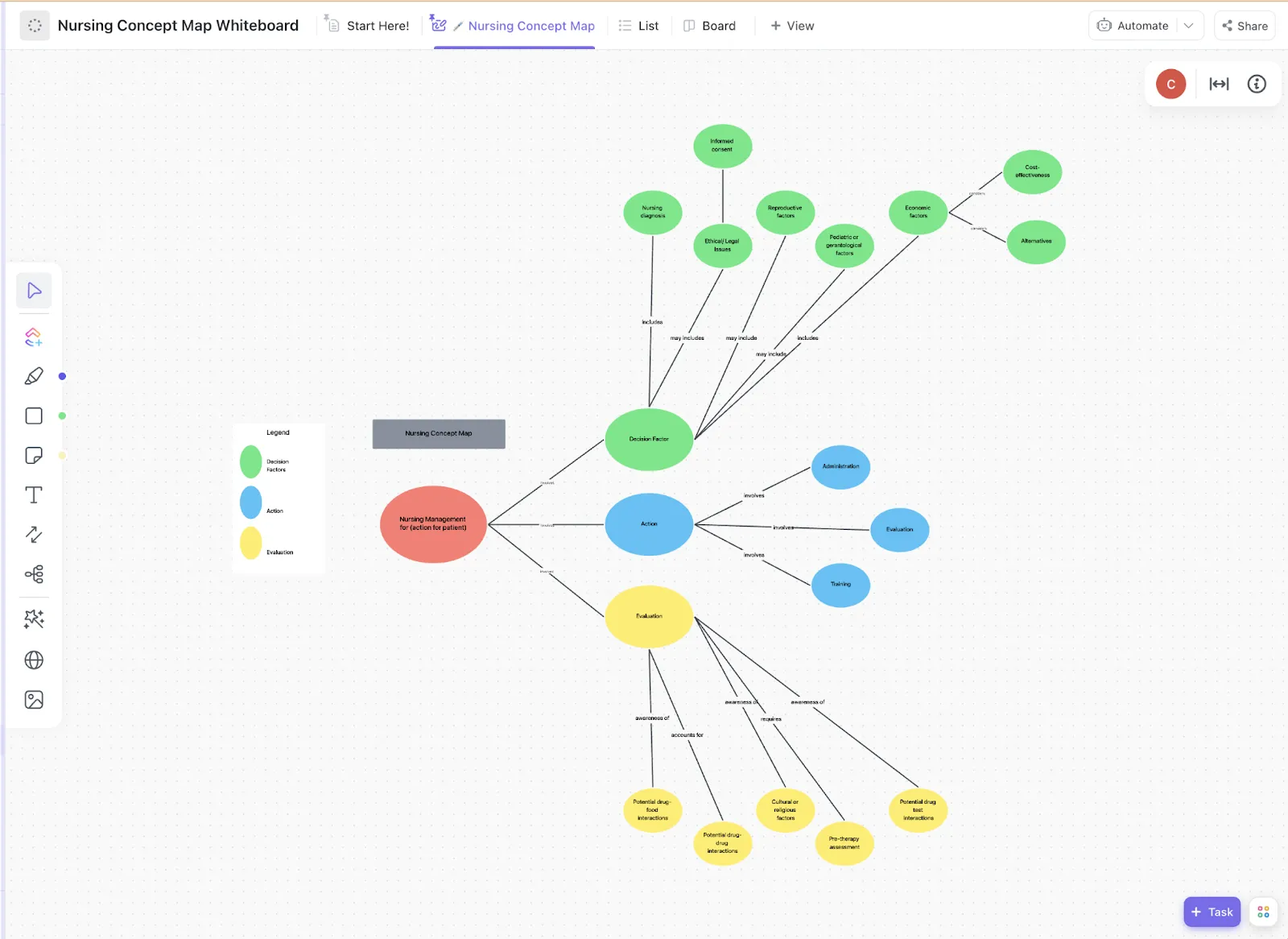Click the 'may includes' connector label

(x=687, y=338)
